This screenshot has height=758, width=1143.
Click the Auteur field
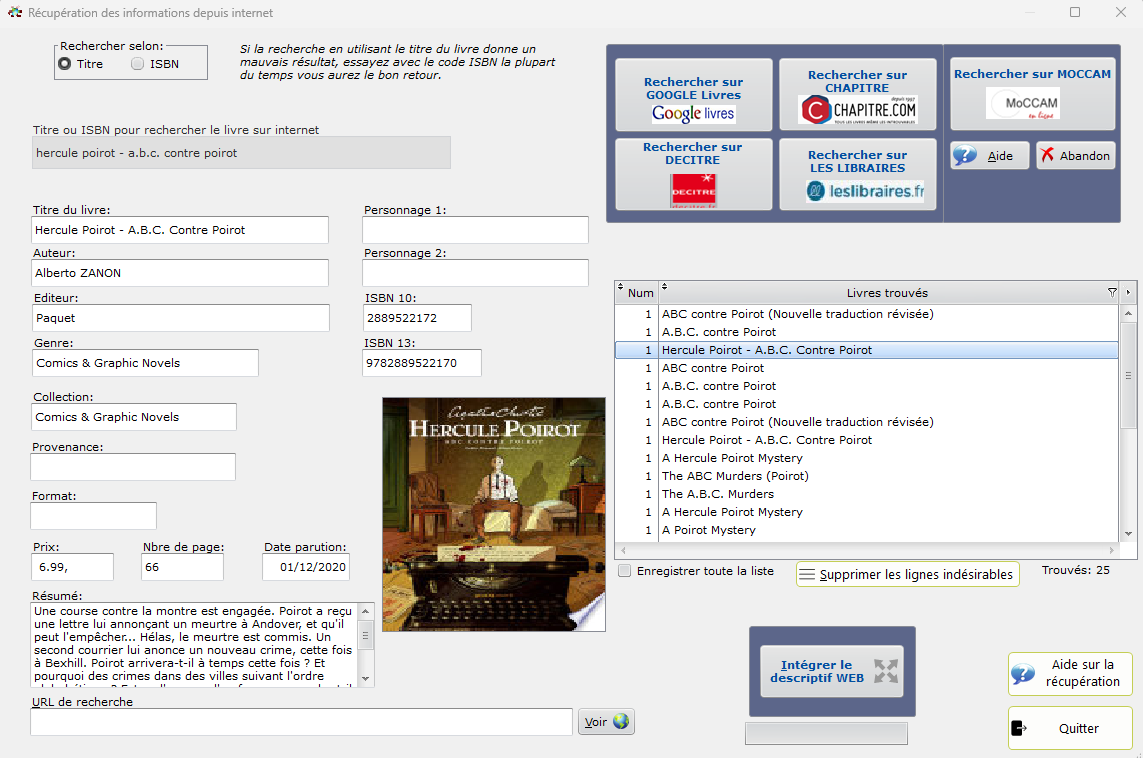[180, 273]
